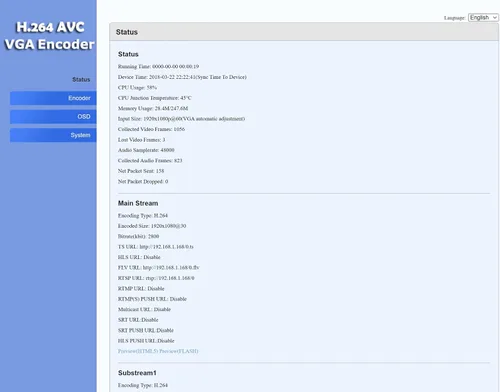
Task: Go to the System page
Action: tap(53, 135)
